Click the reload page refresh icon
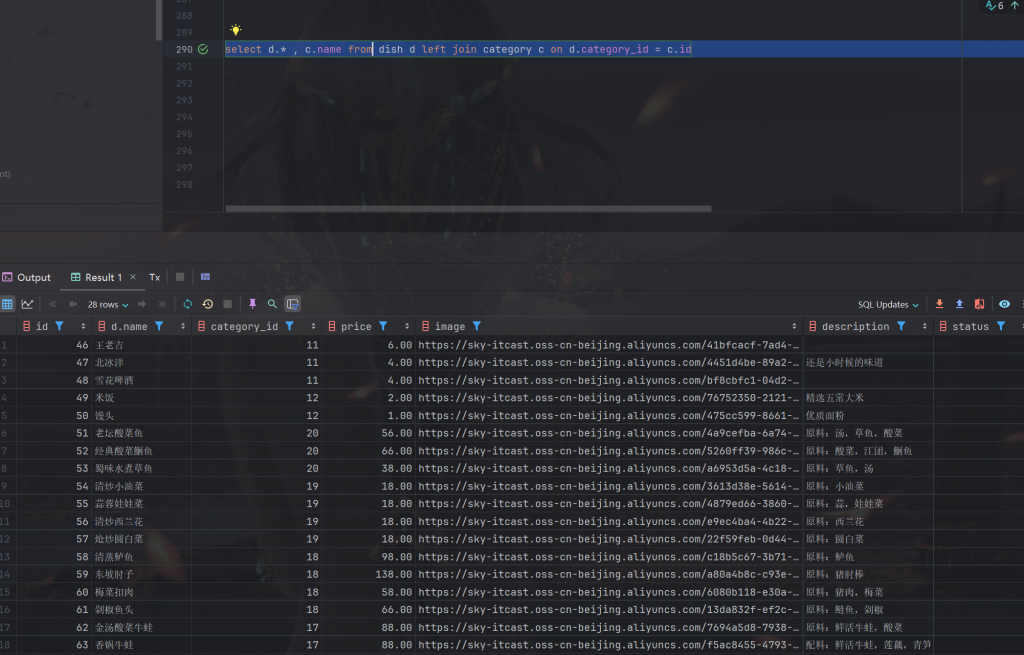The height and width of the screenshot is (655, 1024). click(x=187, y=304)
